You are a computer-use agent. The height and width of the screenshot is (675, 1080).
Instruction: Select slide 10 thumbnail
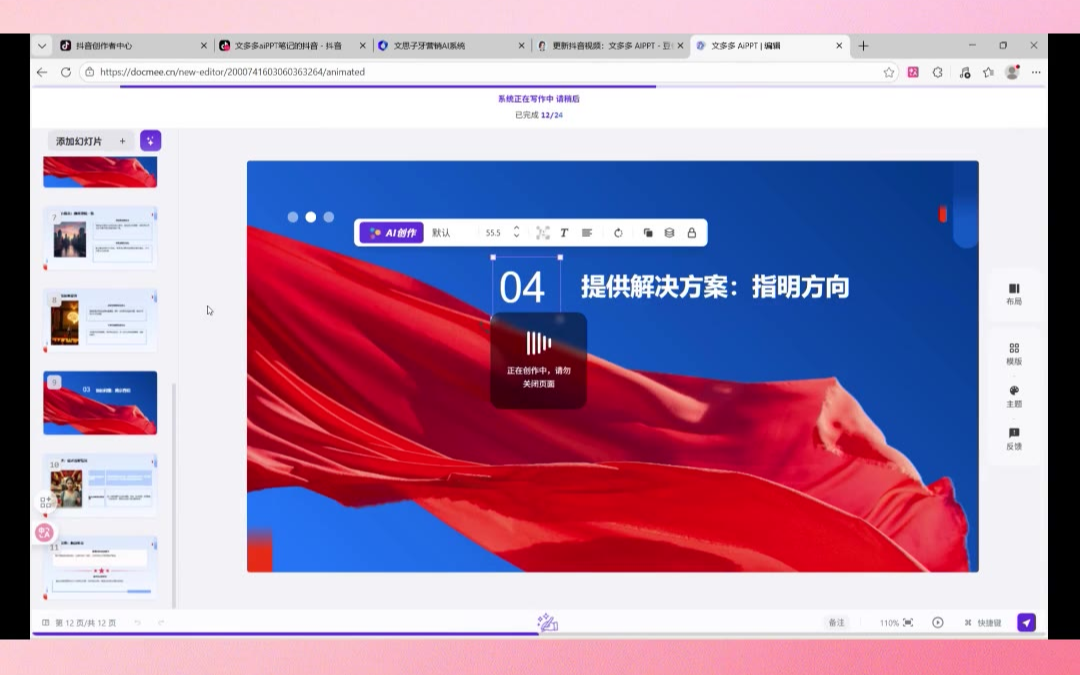click(101, 485)
